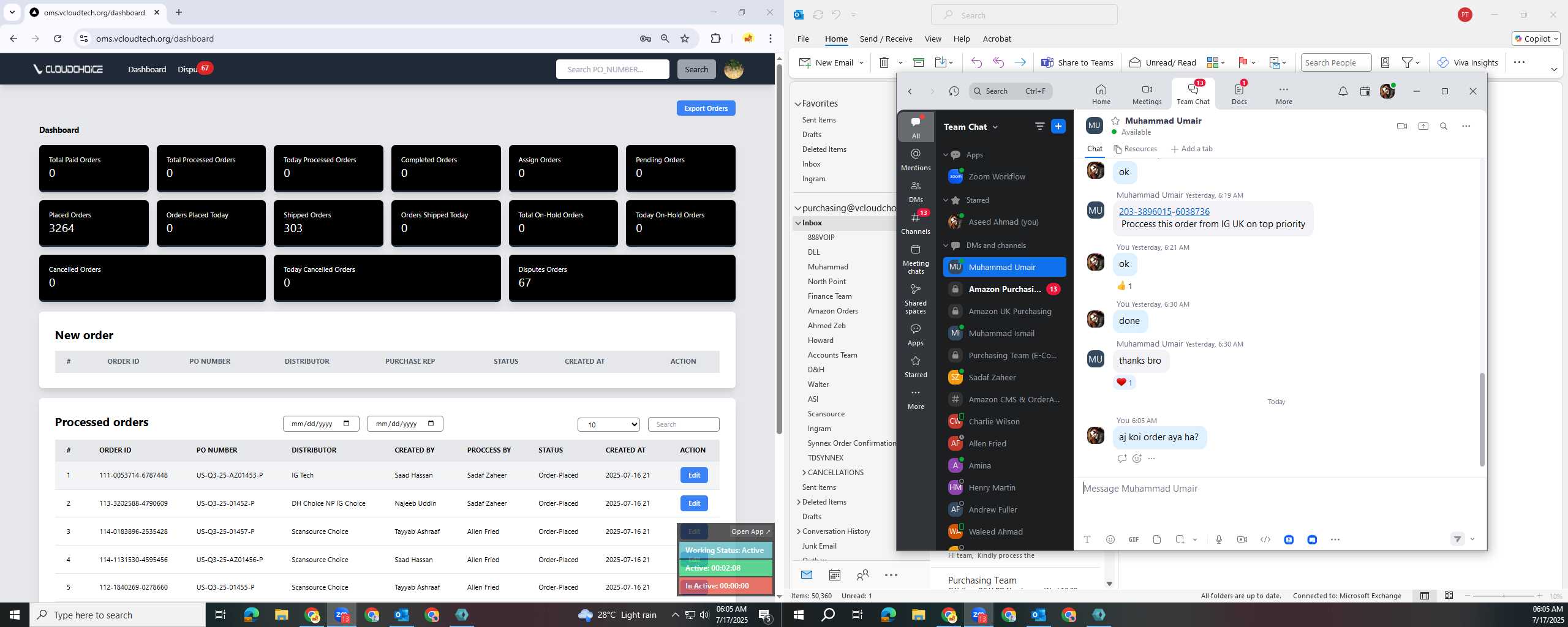This screenshot has height=627, width=1568.
Task: Bookmark the page with Chrome star
Action: 685,39
